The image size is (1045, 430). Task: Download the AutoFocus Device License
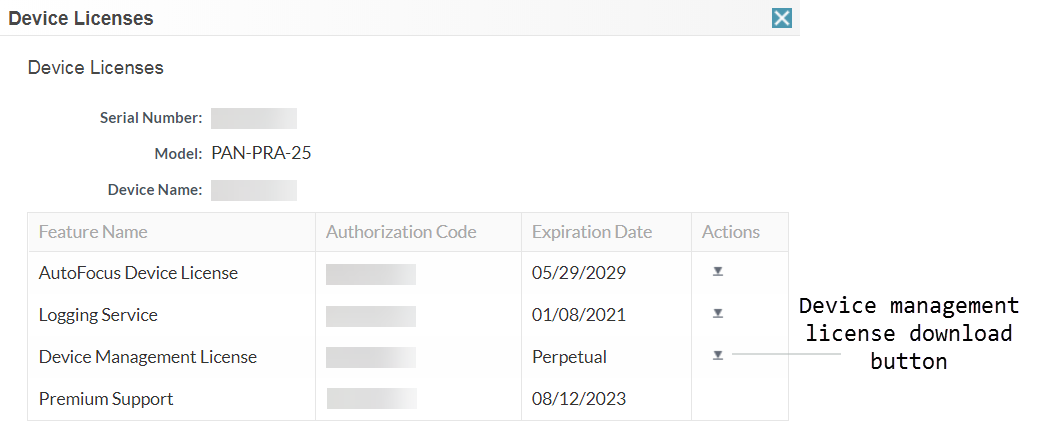pos(717,272)
